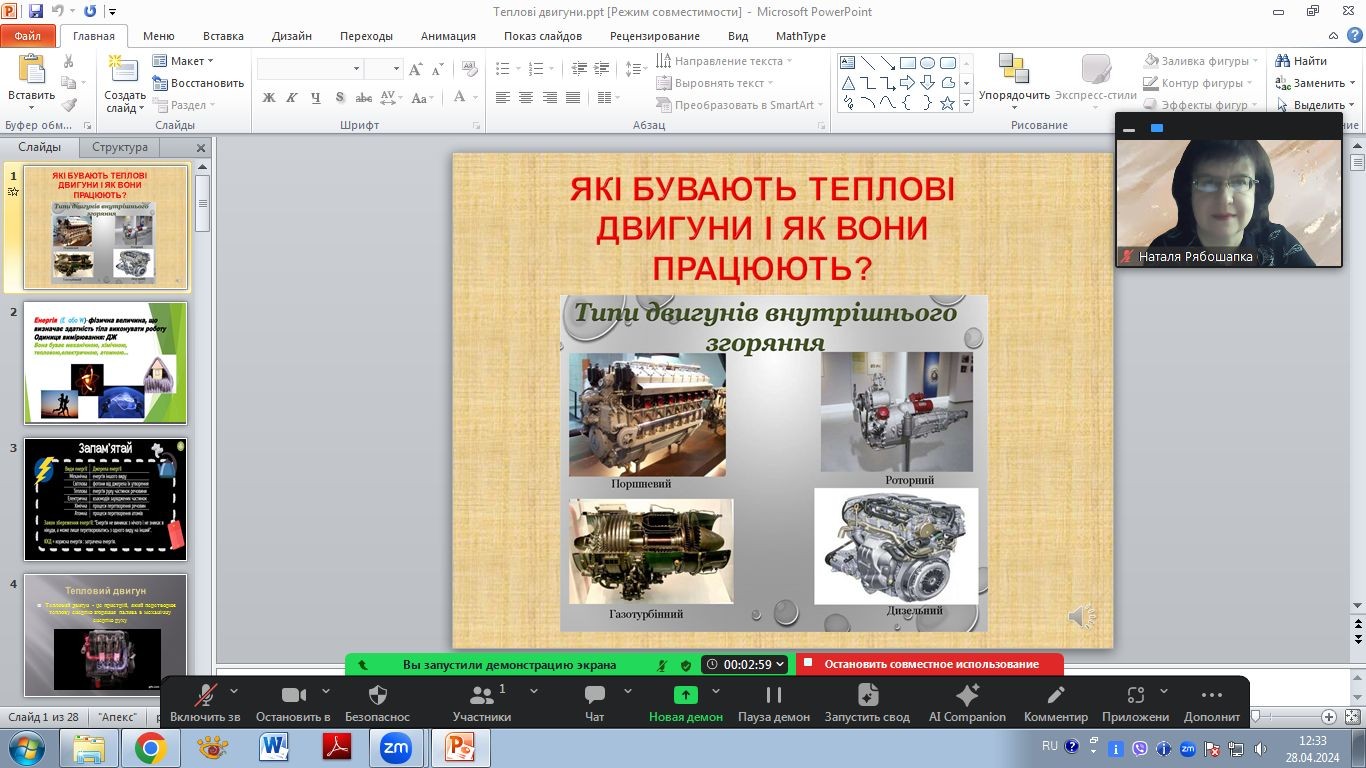Viewport: 1366px width, 768px height.
Task: Switch to the Структура pane tab
Action: click(x=120, y=147)
